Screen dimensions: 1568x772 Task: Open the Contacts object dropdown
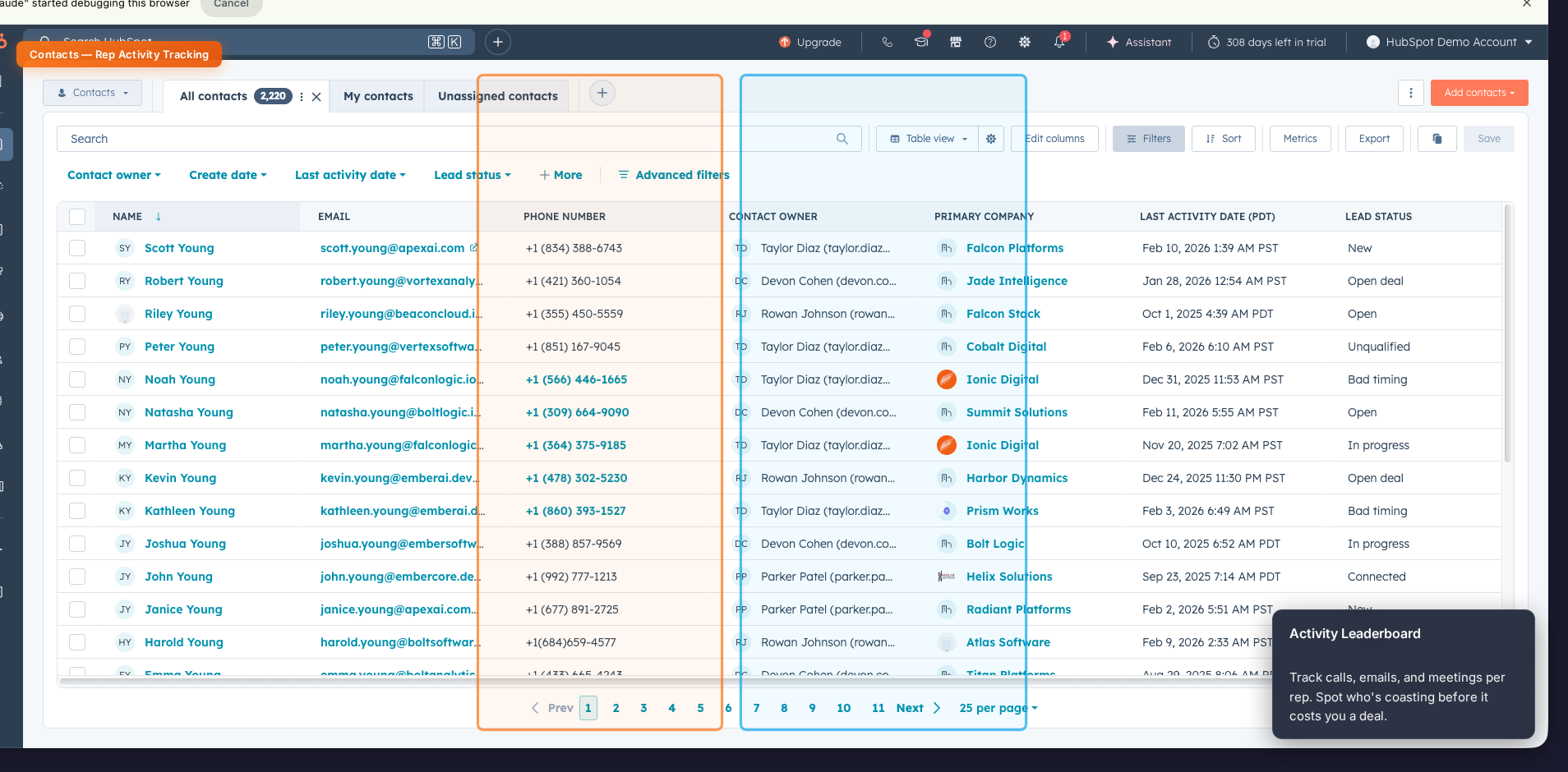point(93,93)
